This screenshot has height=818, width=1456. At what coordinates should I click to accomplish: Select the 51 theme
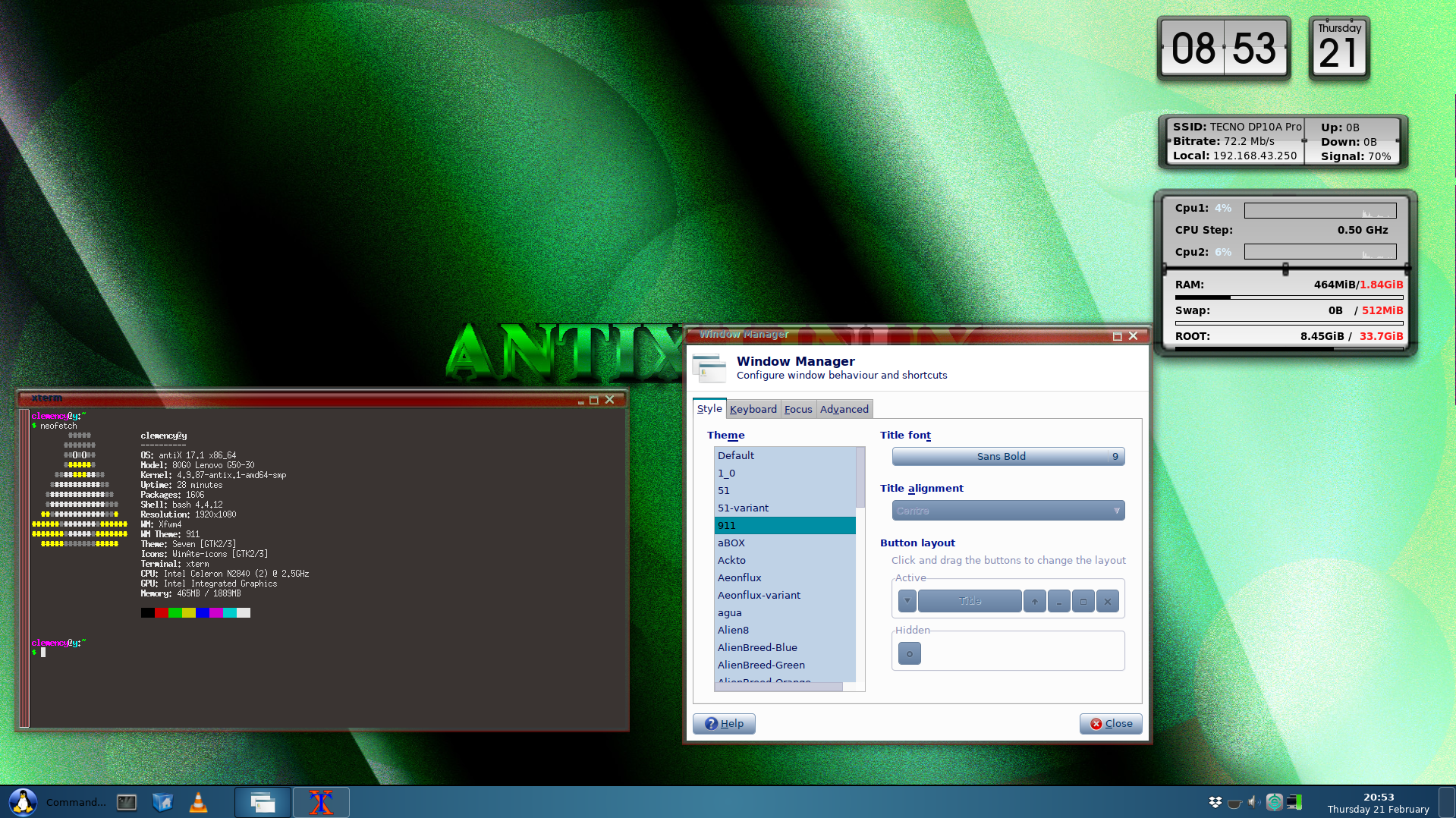(785, 490)
